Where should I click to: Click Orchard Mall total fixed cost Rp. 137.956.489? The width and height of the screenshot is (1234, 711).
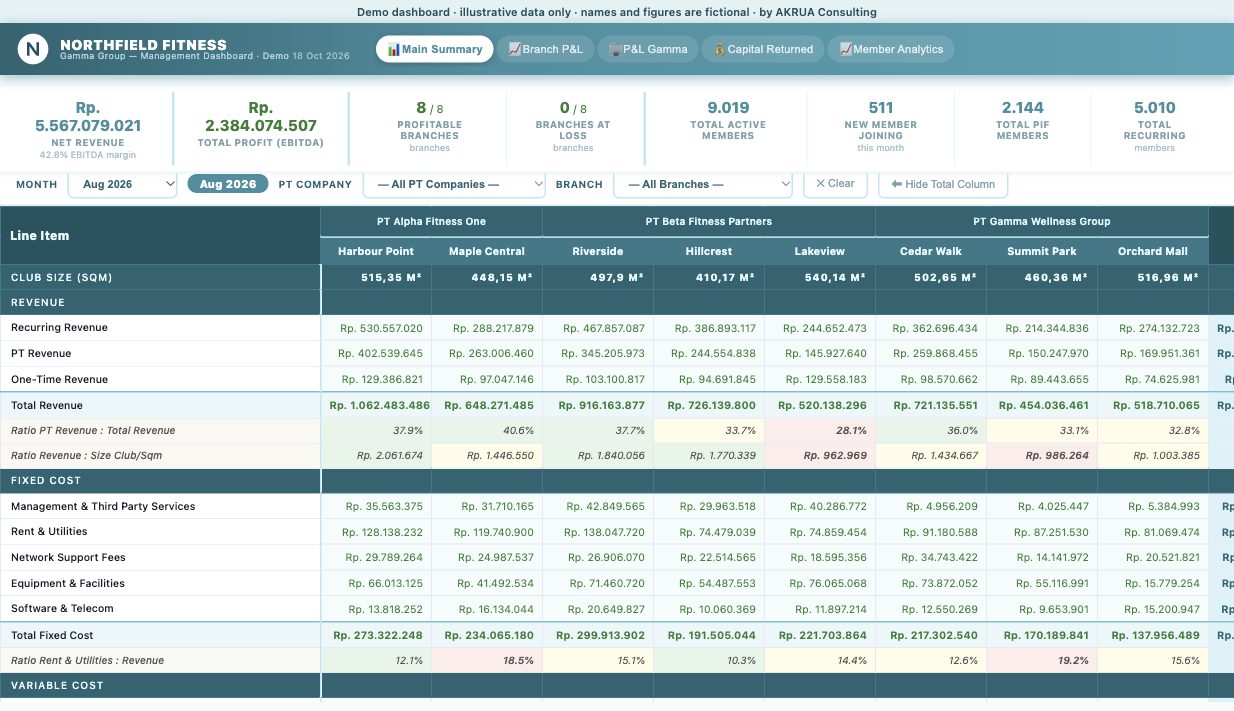point(1153,636)
